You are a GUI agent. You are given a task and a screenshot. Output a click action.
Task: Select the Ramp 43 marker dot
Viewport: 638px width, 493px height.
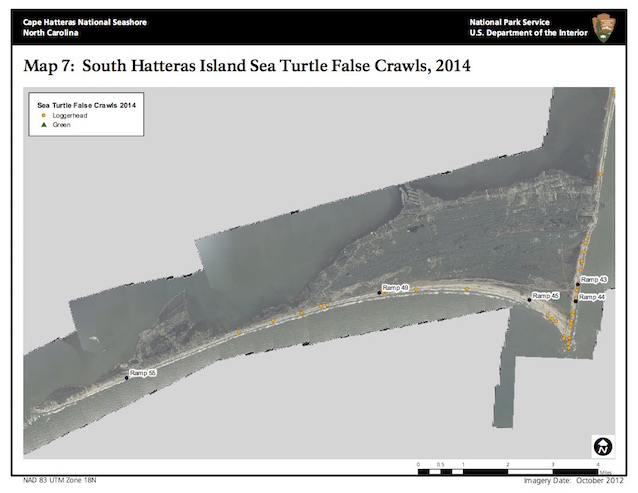(578, 284)
